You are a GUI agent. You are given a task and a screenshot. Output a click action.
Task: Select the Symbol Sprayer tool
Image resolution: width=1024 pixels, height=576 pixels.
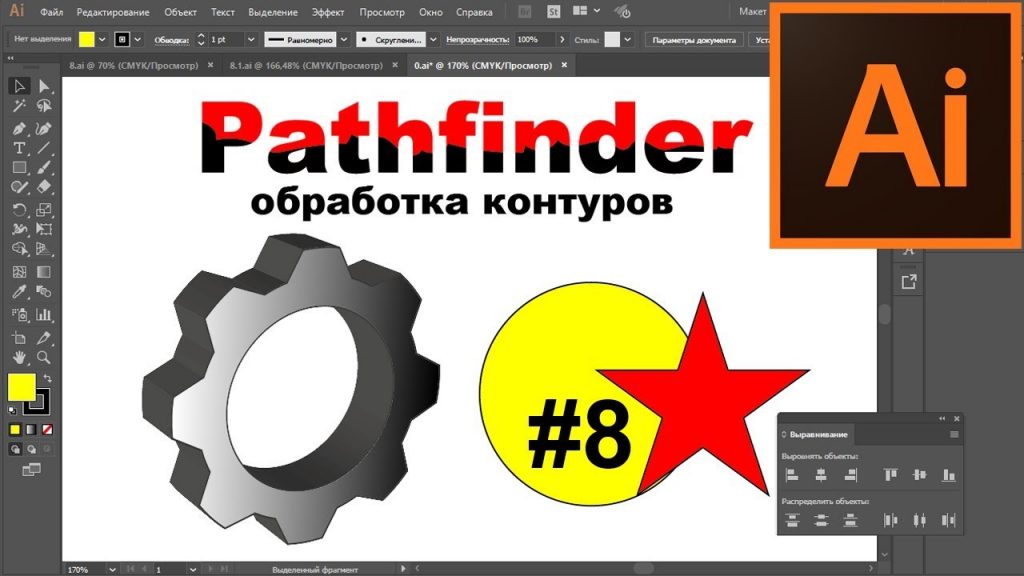(19, 315)
